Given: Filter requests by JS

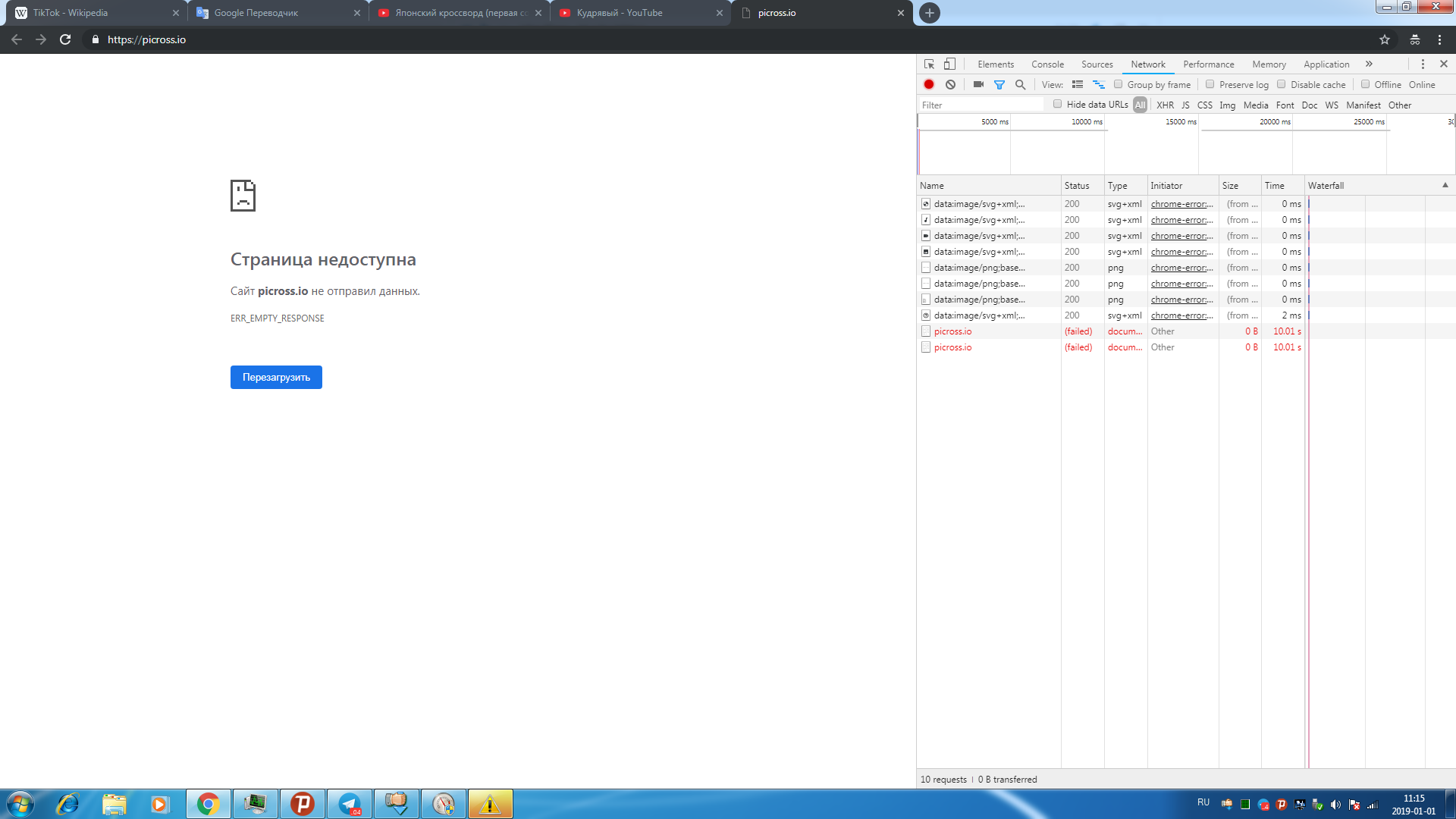Looking at the screenshot, I should point(1186,105).
